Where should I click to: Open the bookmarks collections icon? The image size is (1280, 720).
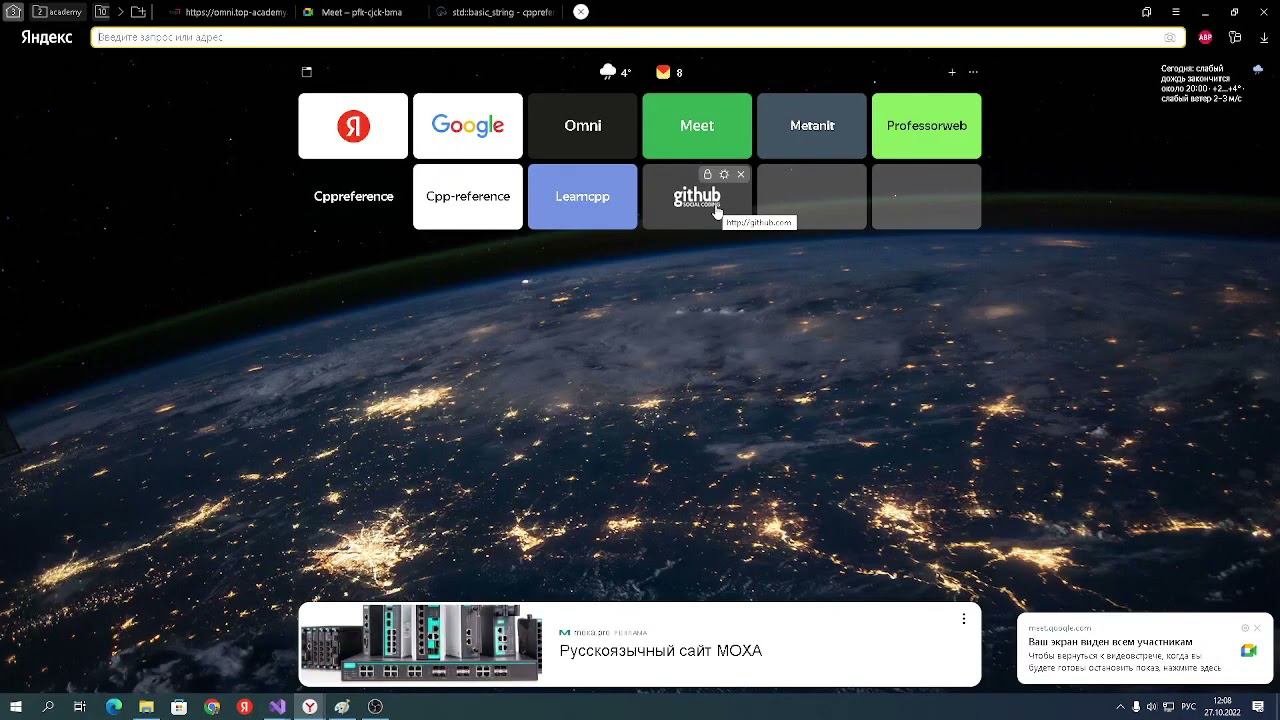(x=1146, y=12)
